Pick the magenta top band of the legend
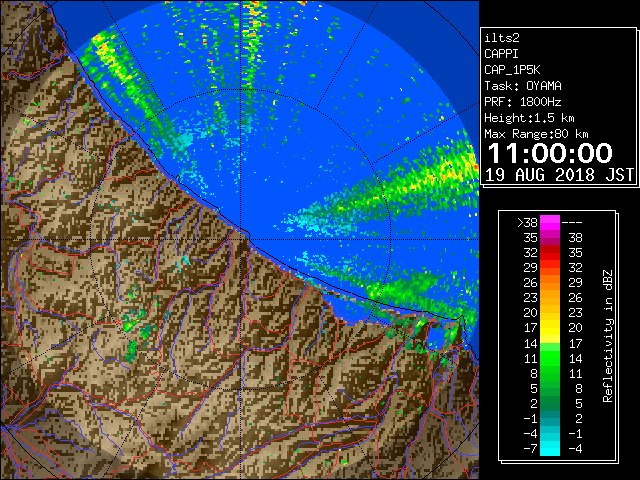The width and height of the screenshot is (640, 480). pos(550,222)
